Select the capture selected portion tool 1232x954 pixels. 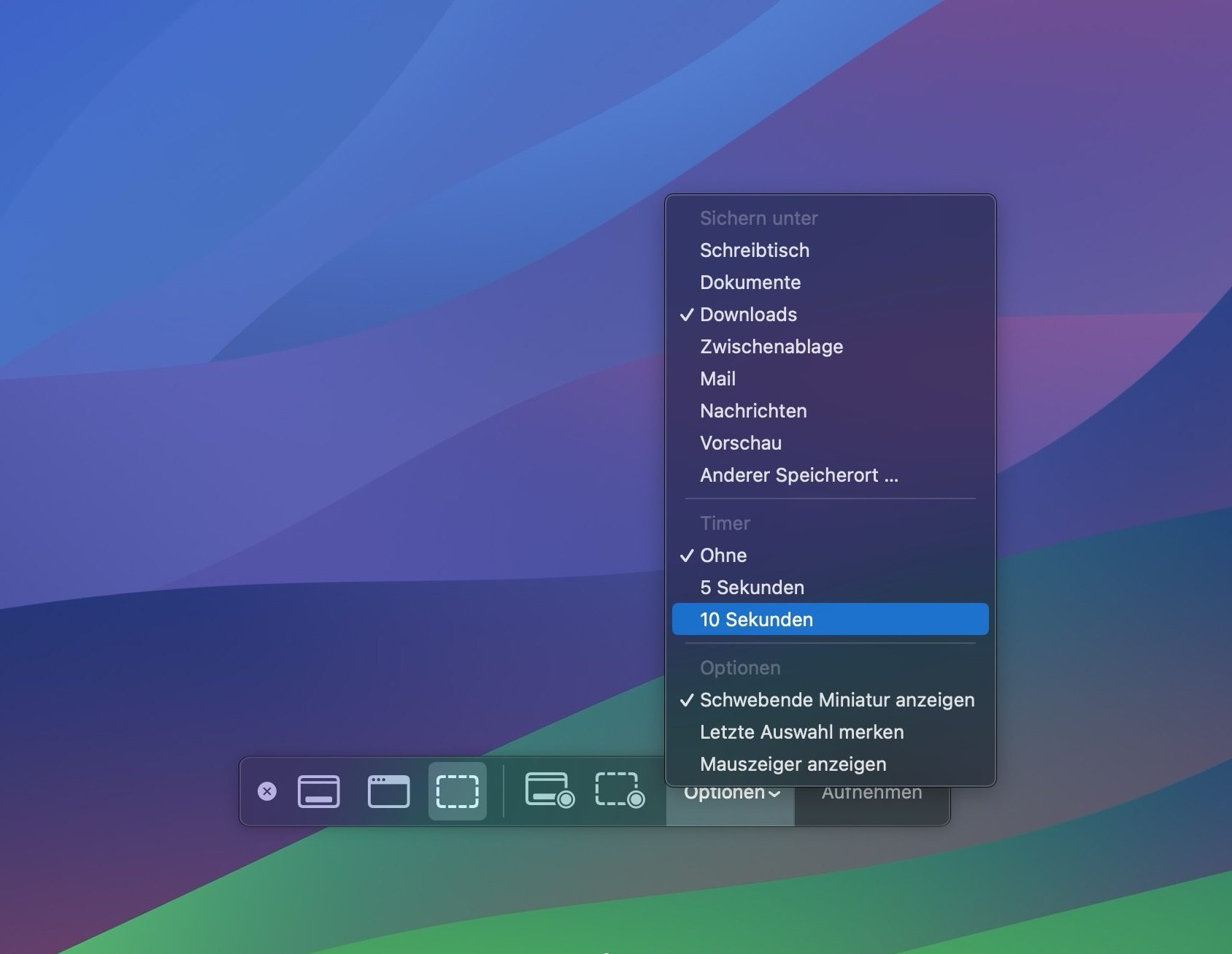coord(457,791)
